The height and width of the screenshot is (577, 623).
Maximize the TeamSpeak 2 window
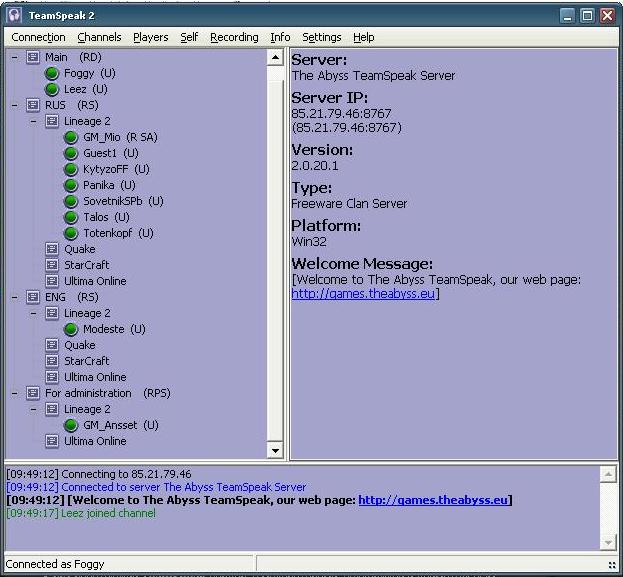tap(587, 16)
